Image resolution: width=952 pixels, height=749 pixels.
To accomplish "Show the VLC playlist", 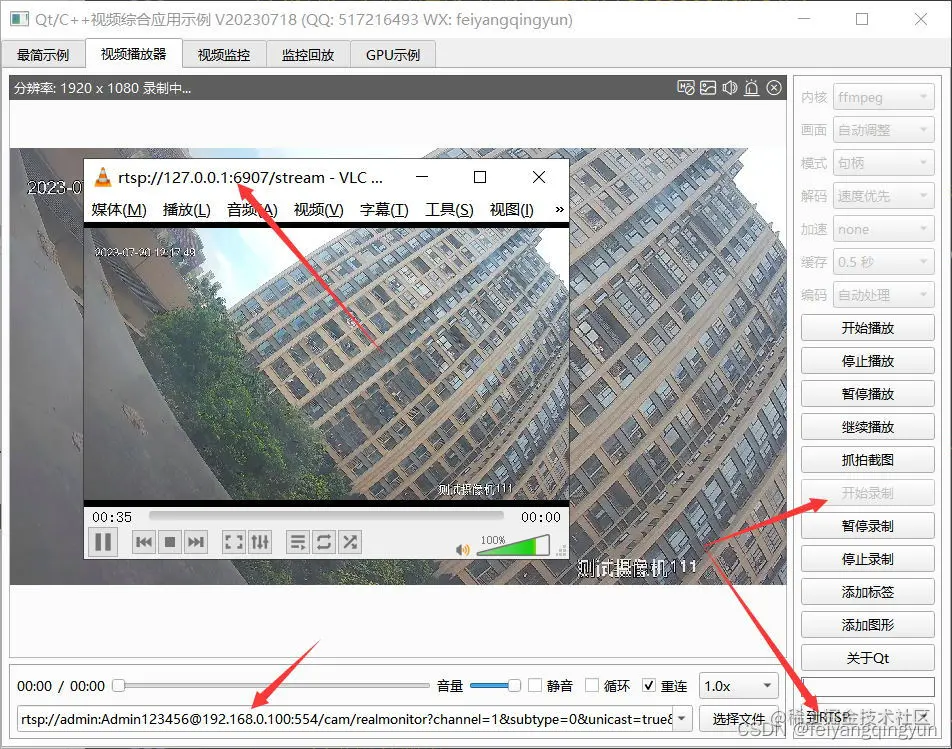I will coord(298,542).
